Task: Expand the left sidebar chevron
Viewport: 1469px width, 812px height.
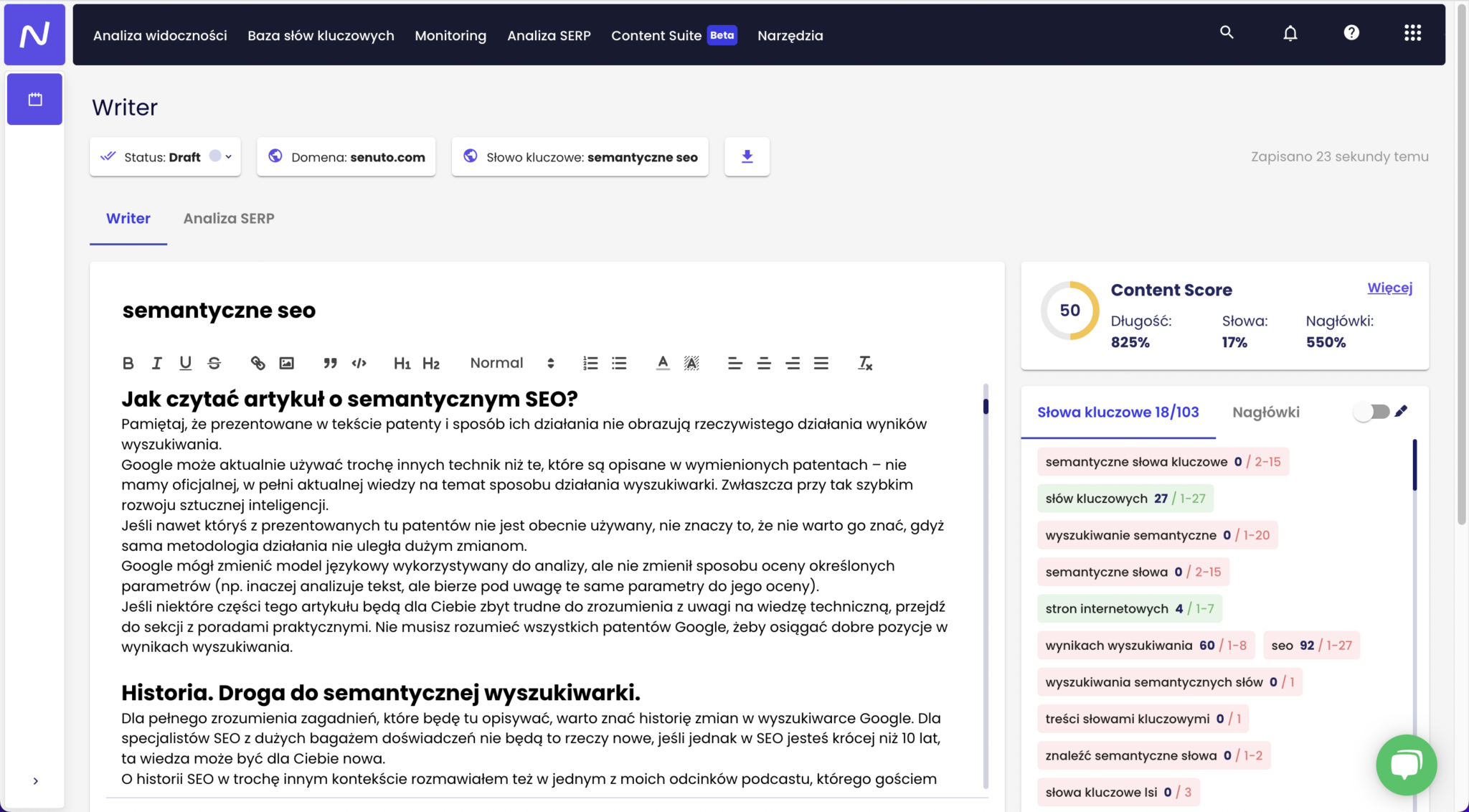Action: point(35,780)
